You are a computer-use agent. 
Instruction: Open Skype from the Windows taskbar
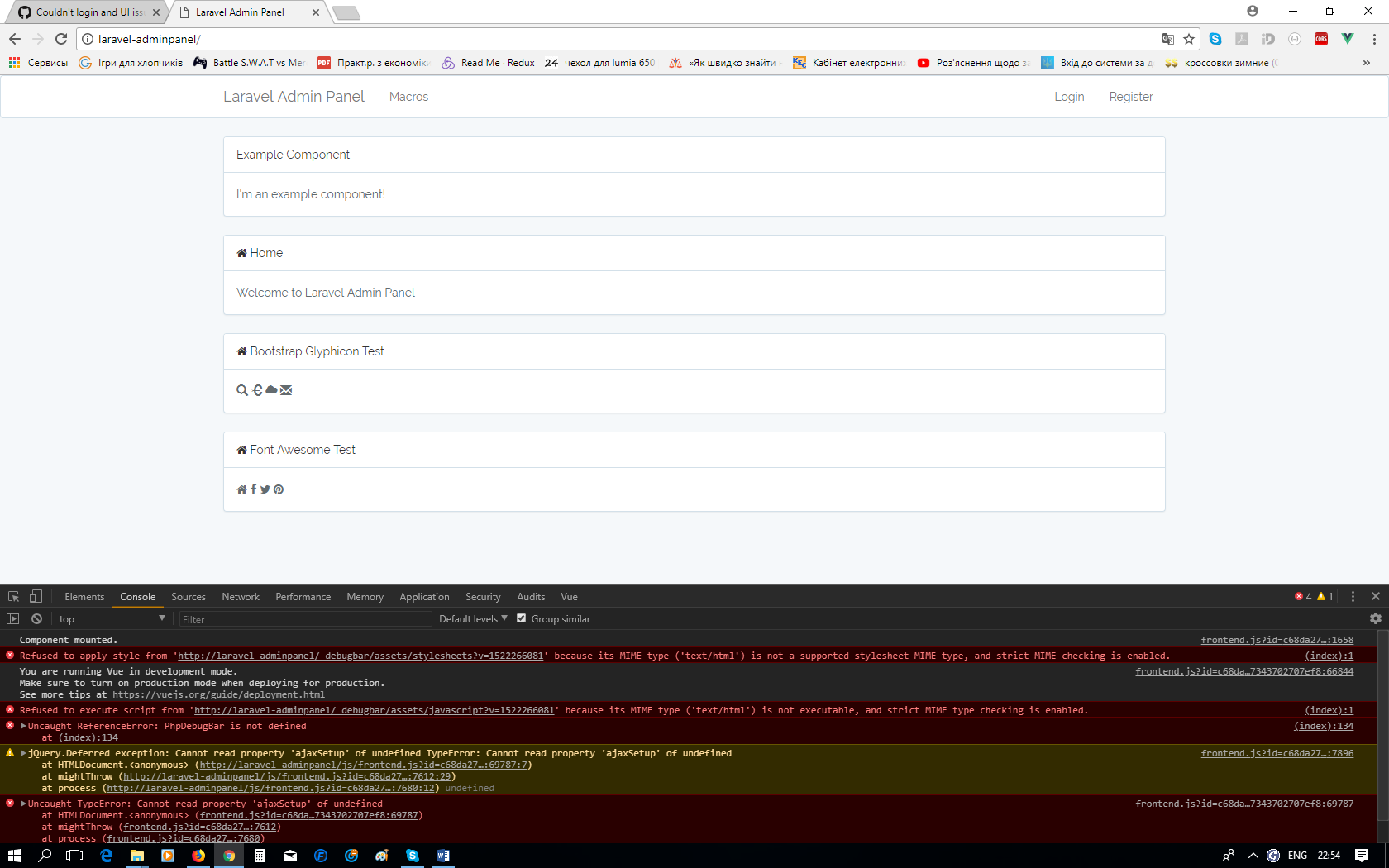[x=413, y=856]
